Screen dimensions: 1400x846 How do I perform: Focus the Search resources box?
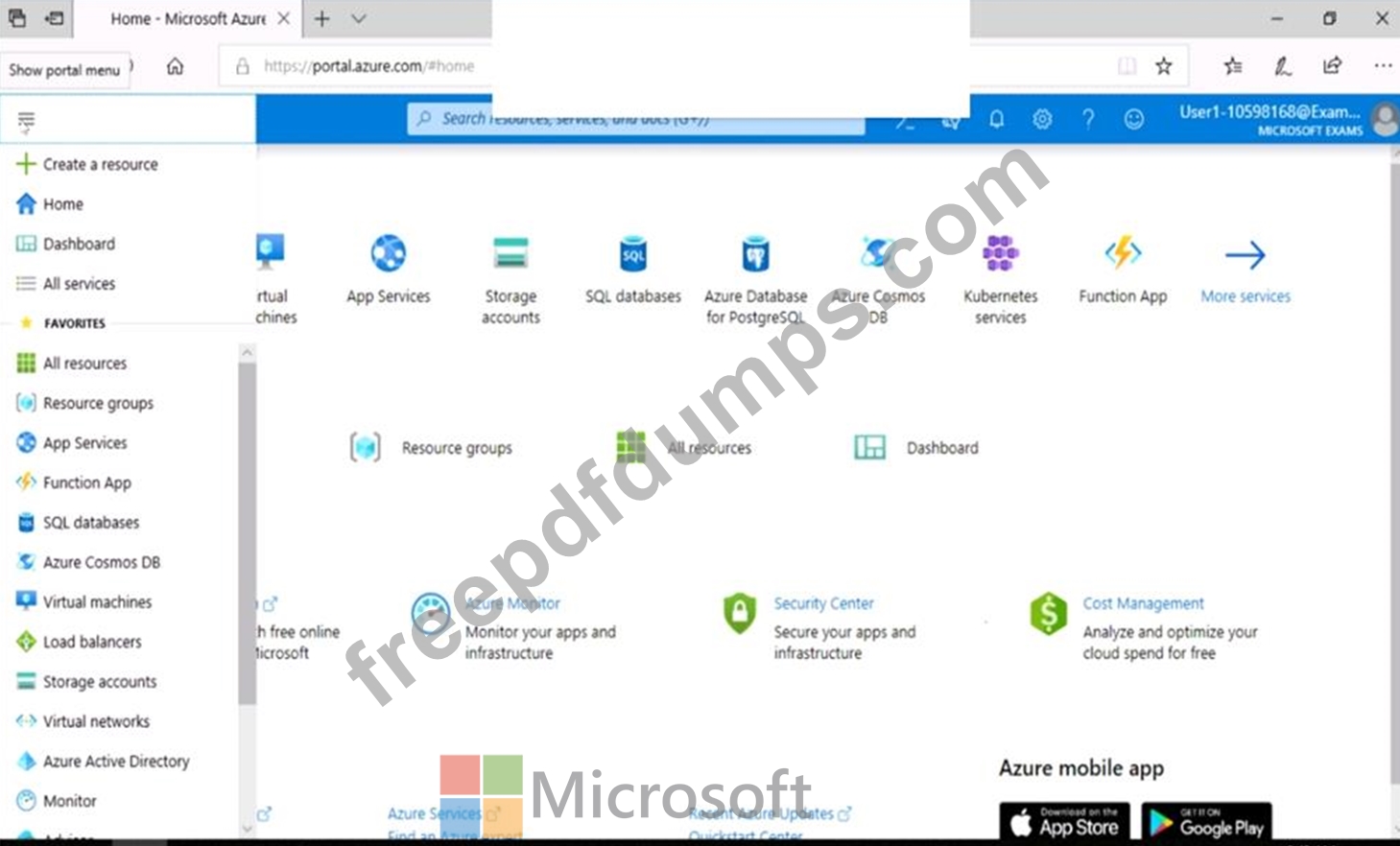[635, 119]
